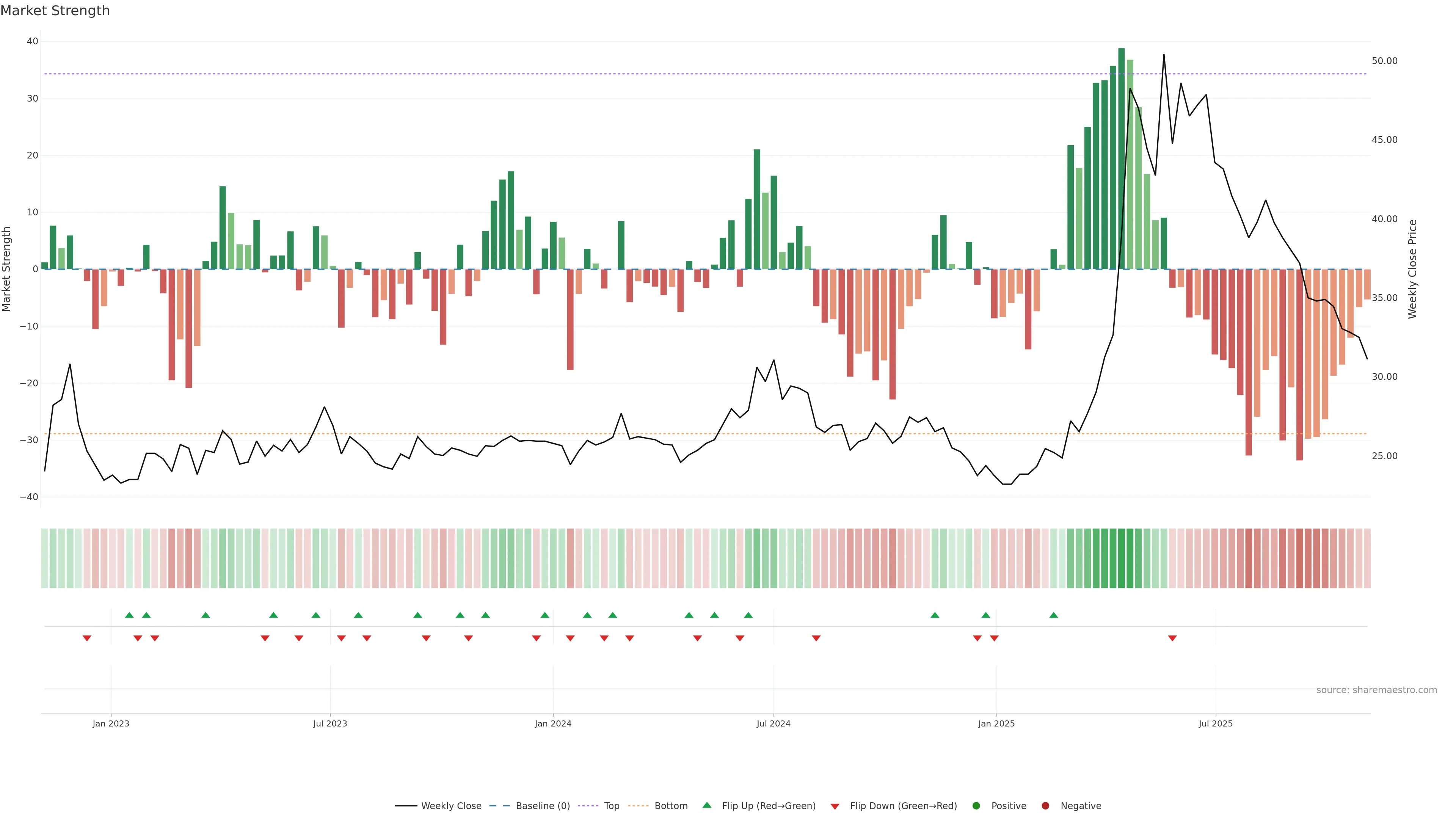Click the rightmost red flip-down triangle marker
This screenshot has height=819, width=1456.
(x=1172, y=638)
